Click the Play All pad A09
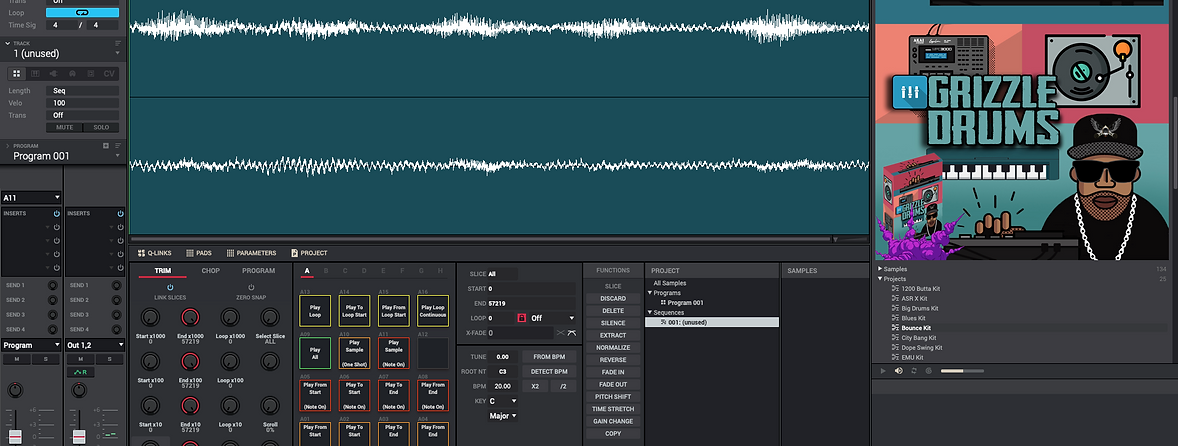Viewport: 1178px width, 446px height. click(x=315, y=353)
